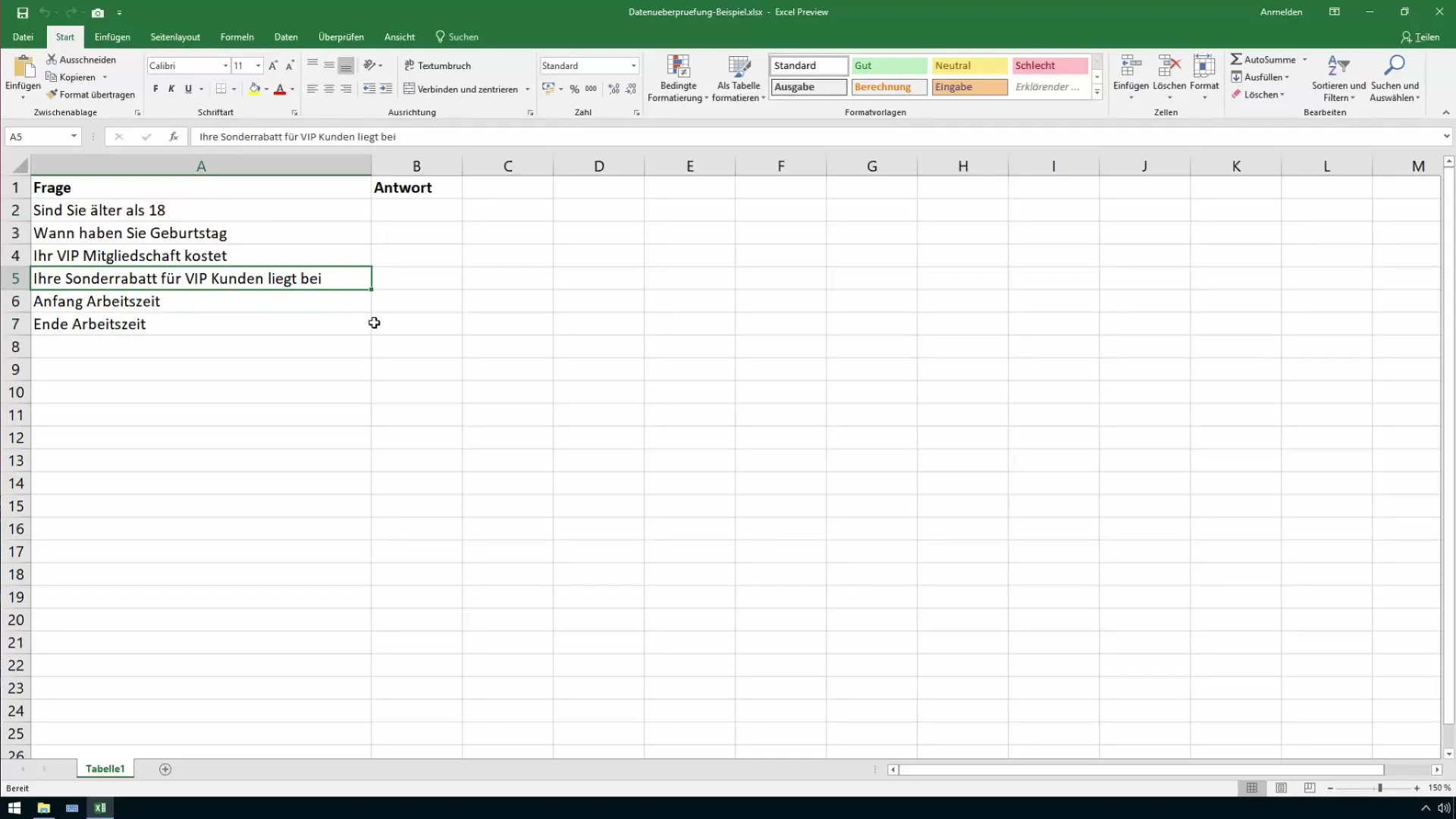Click the Löschen cells icon in Zellen group
Image resolution: width=1456 pixels, height=819 pixels.
pyautogui.click(x=1169, y=67)
